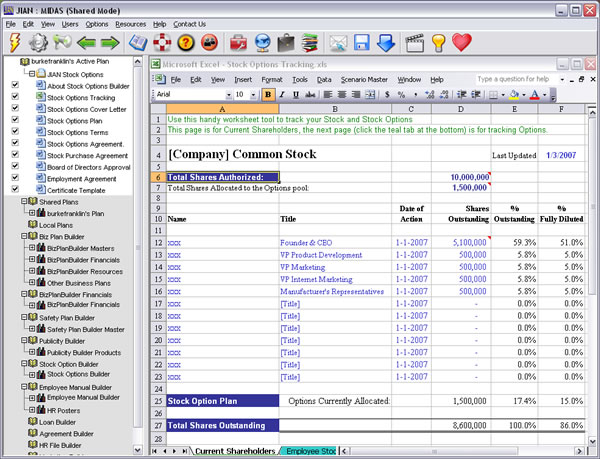Expand the BizPlanBuilder Masters node
This screenshot has height=459, width=600.
coord(32,247)
